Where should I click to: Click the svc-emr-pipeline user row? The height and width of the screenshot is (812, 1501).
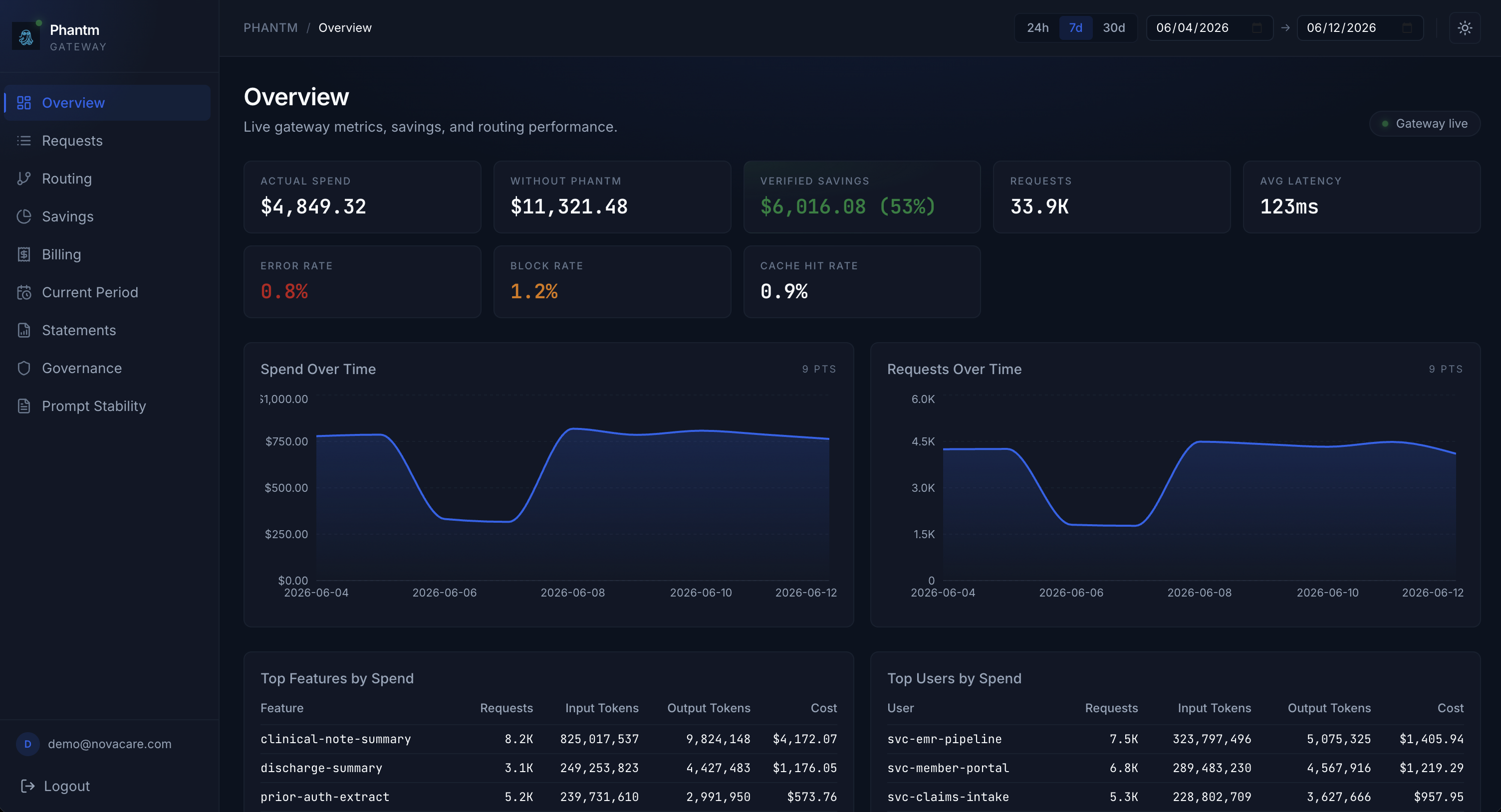pos(1175,739)
